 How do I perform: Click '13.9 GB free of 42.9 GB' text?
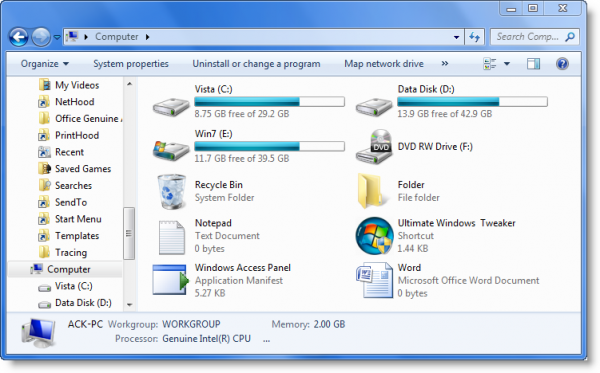[445, 114]
